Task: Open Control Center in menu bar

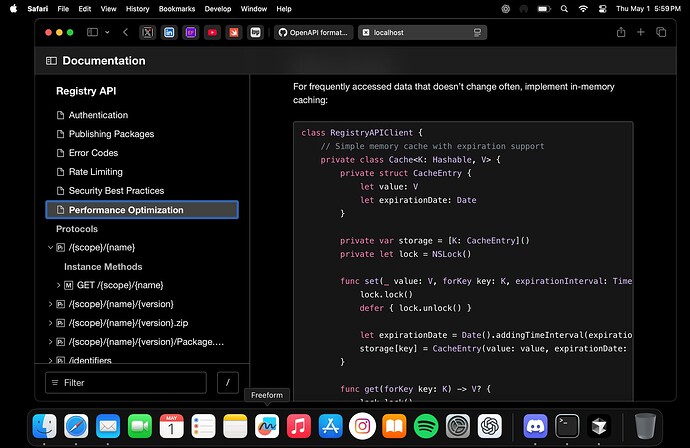Action: tap(602, 9)
